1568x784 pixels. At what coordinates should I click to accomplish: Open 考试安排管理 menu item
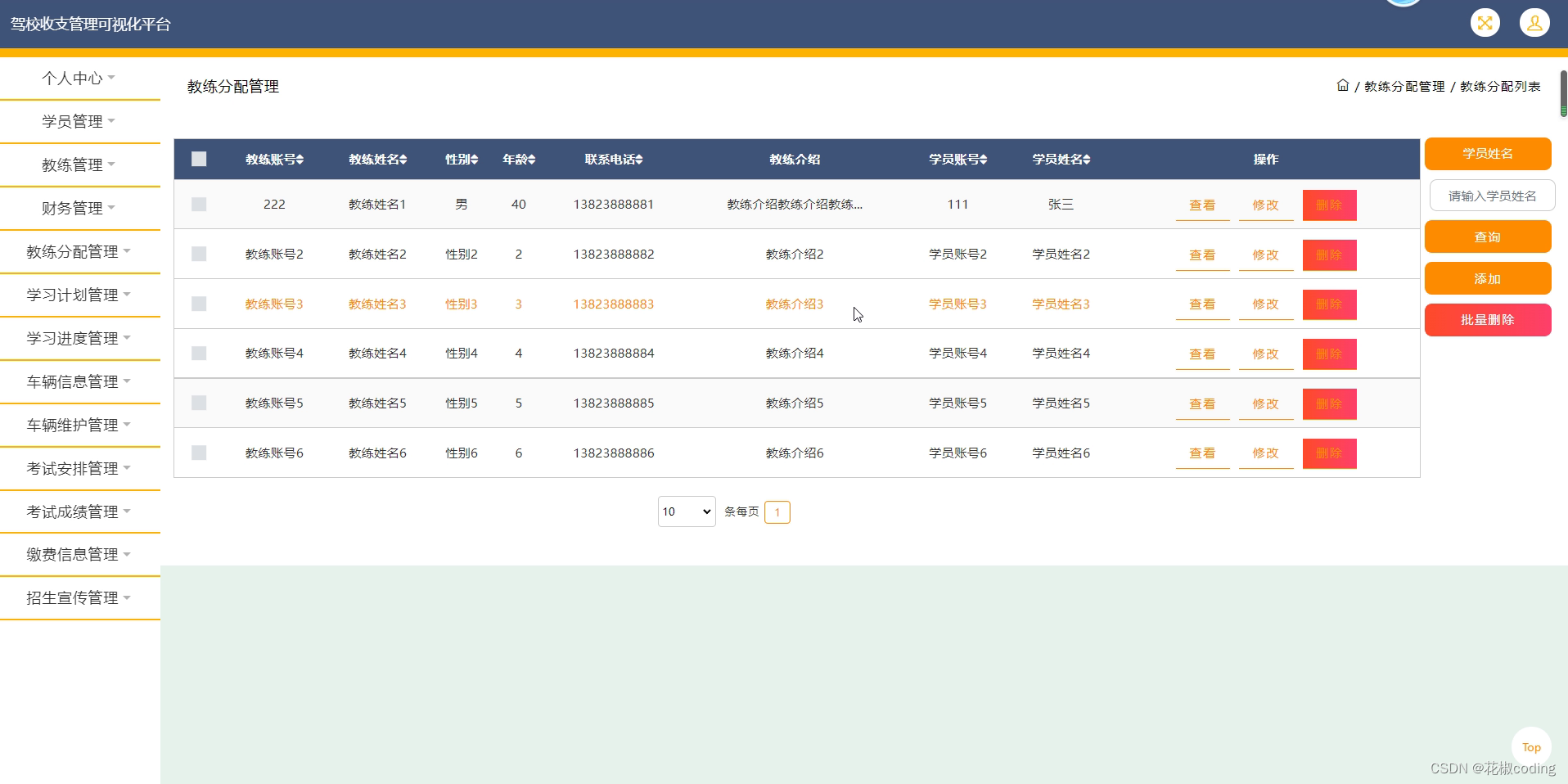click(x=79, y=469)
